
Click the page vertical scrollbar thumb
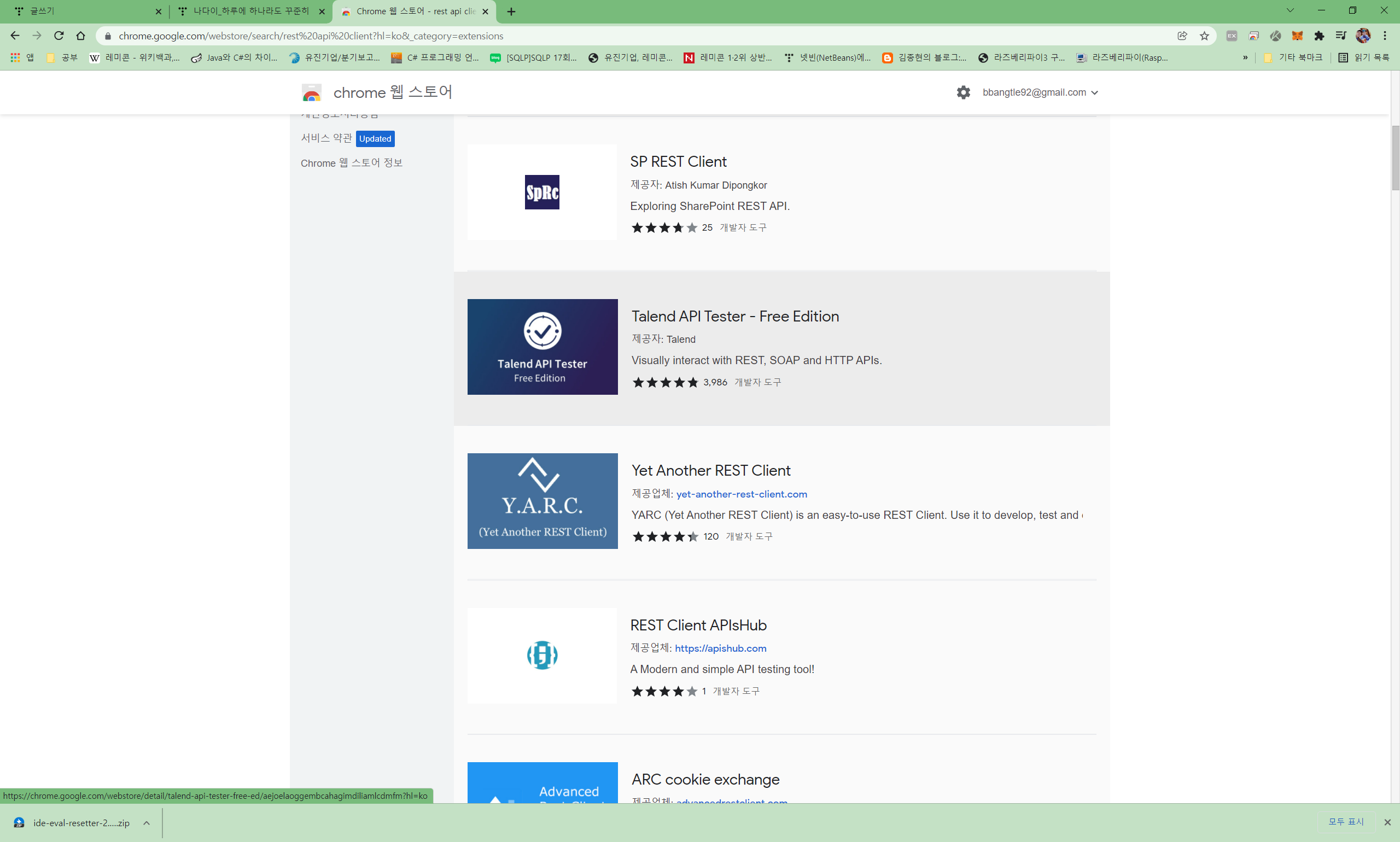[1395, 157]
